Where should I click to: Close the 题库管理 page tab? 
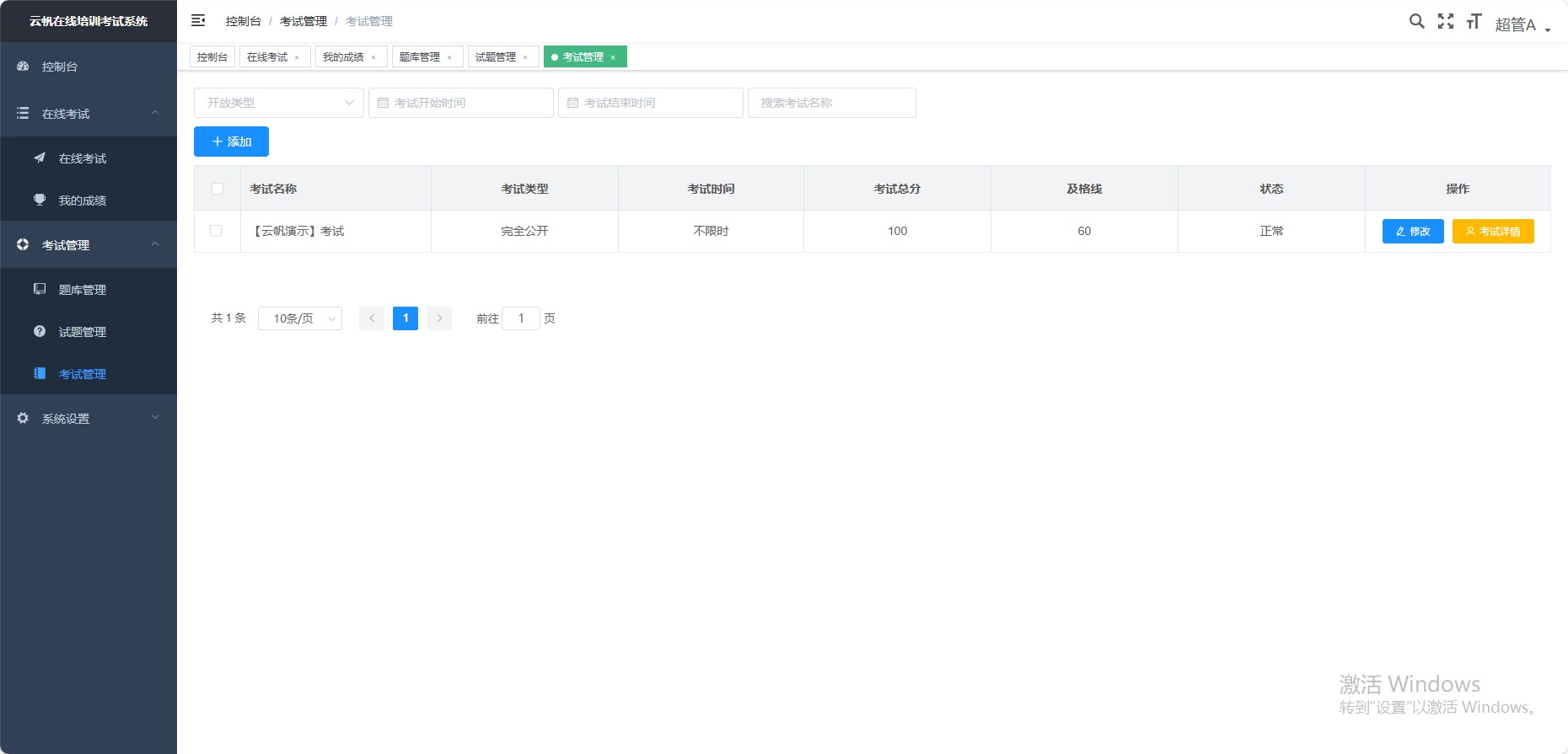tap(449, 57)
